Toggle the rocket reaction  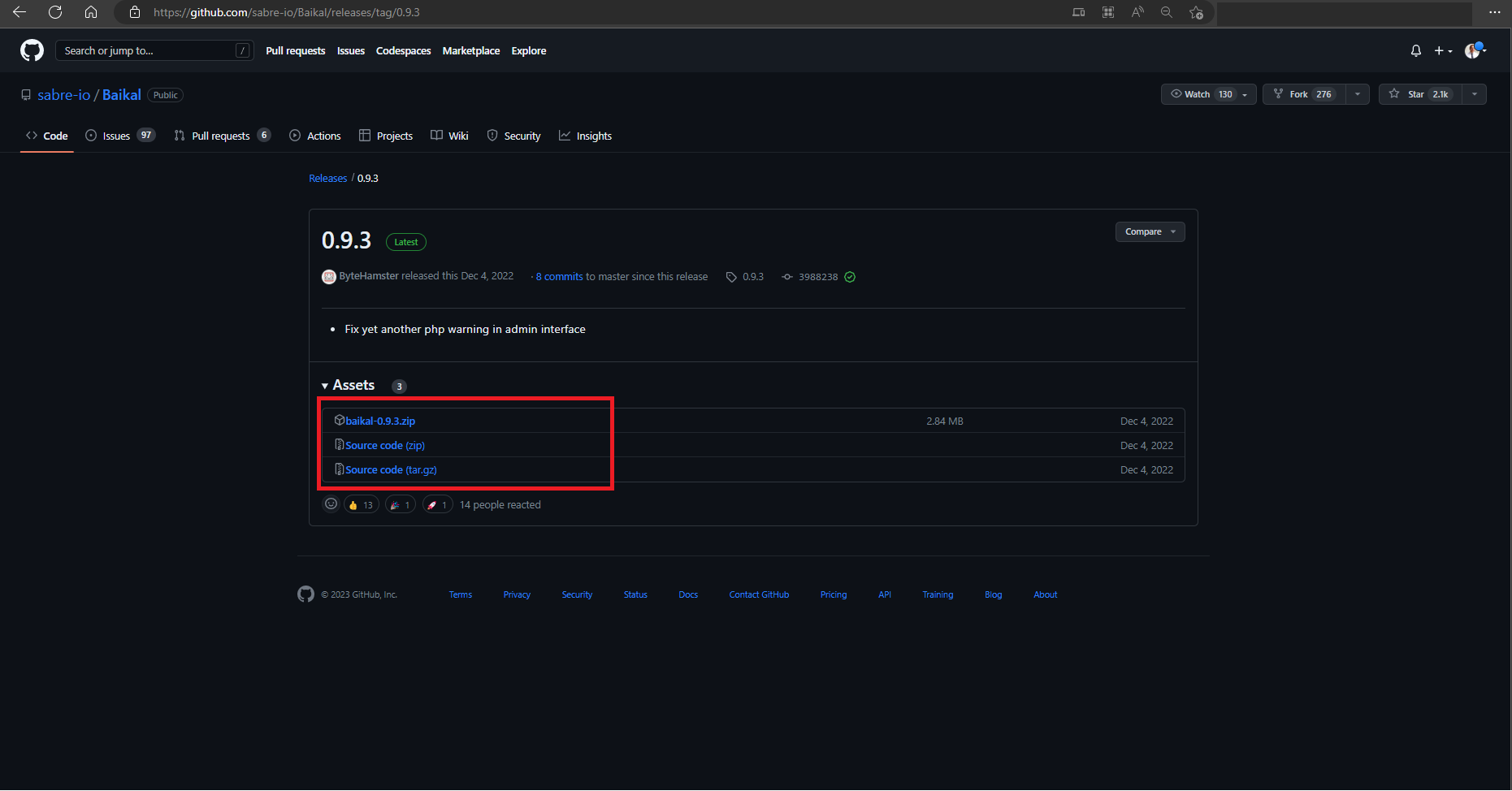[438, 504]
